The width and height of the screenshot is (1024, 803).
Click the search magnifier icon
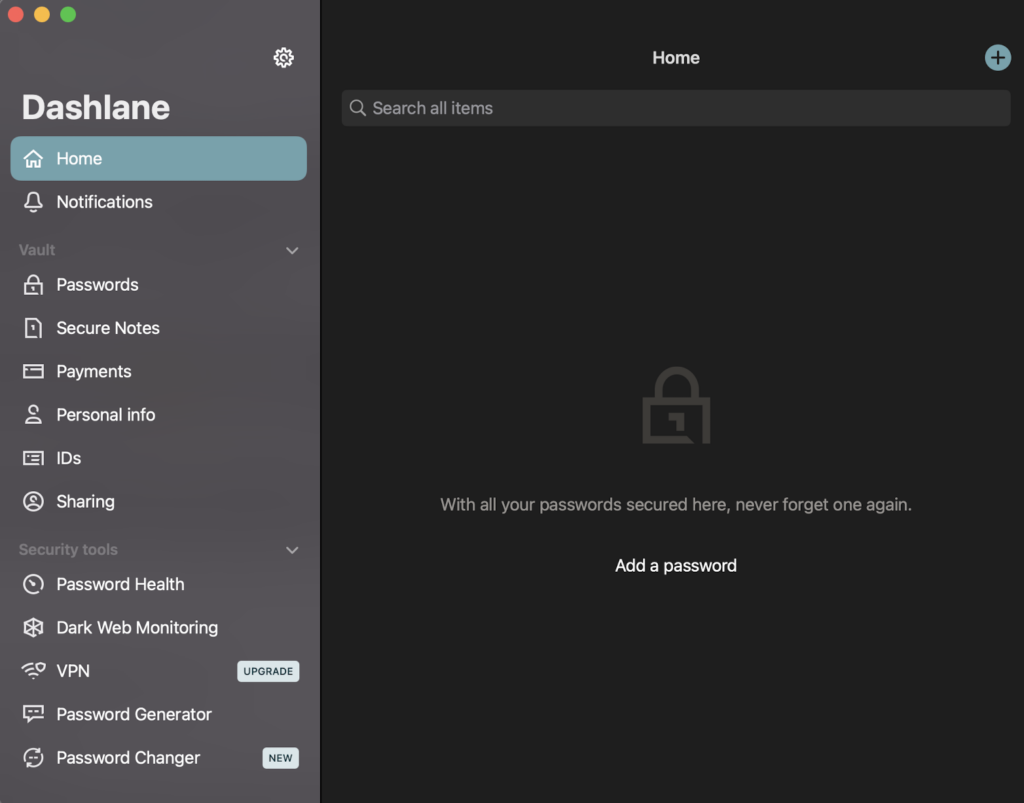tap(357, 108)
